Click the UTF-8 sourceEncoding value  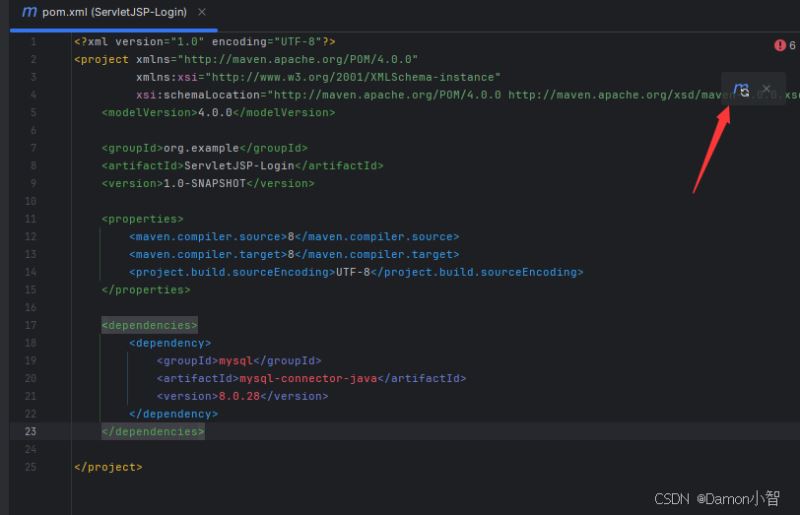coord(352,272)
